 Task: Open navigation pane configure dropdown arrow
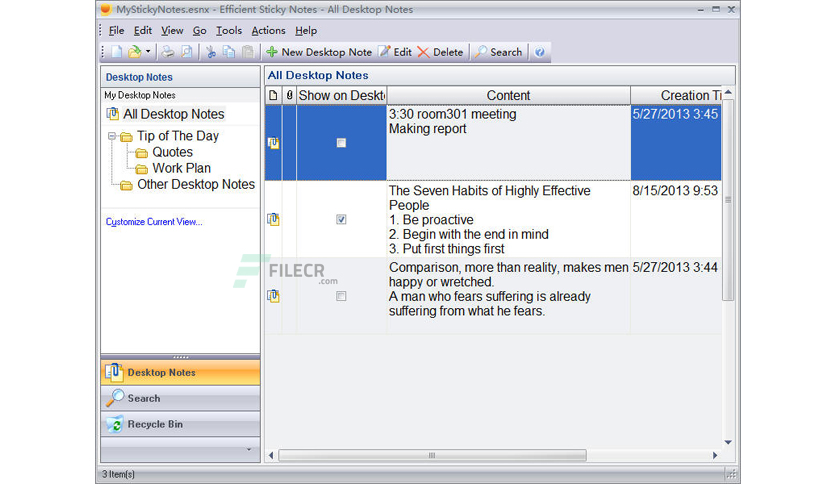coord(249,449)
